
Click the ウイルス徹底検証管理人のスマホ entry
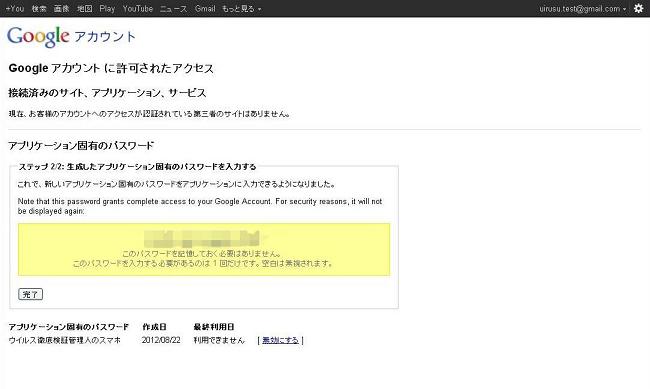pos(65,340)
